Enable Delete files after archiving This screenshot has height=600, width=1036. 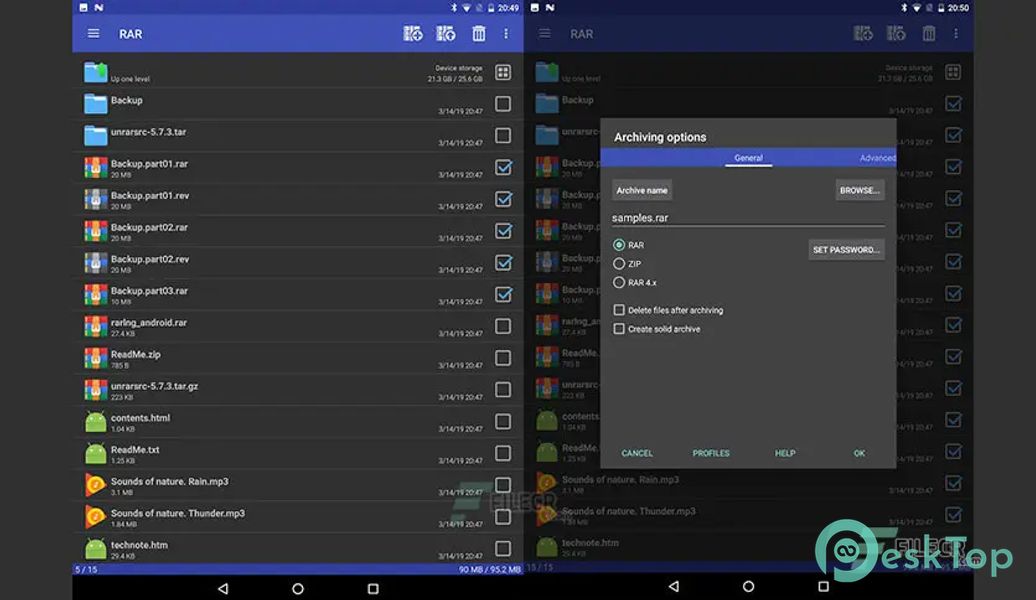click(x=619, y=310)
